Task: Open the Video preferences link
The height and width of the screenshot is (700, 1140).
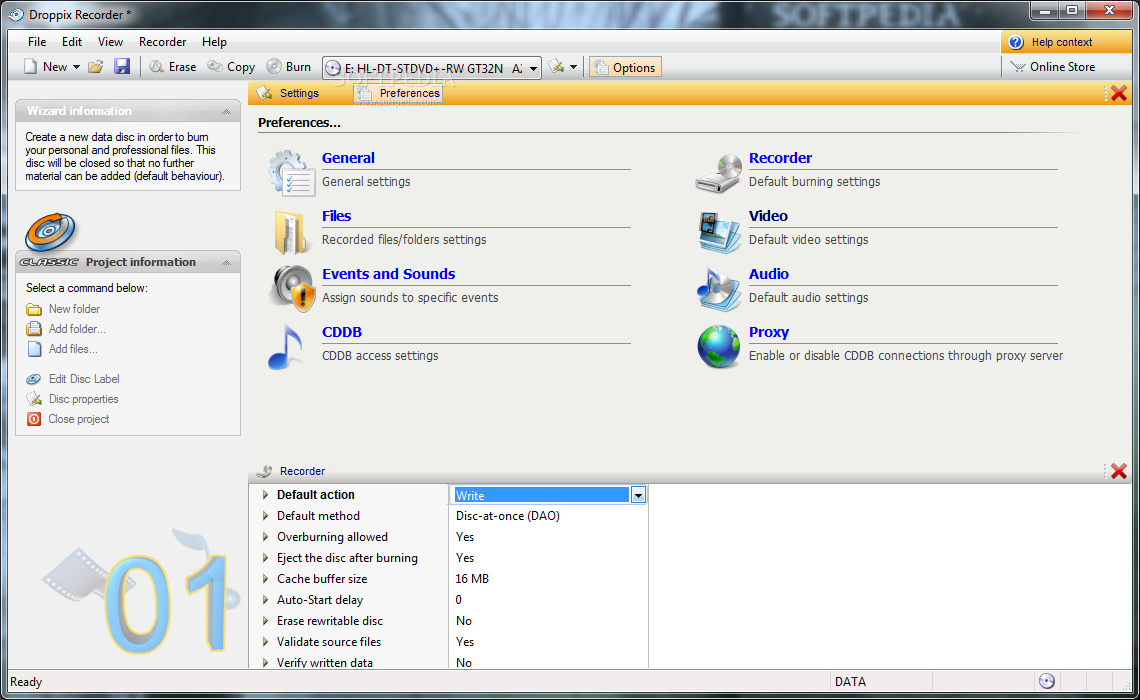Action: coord(768,216)
